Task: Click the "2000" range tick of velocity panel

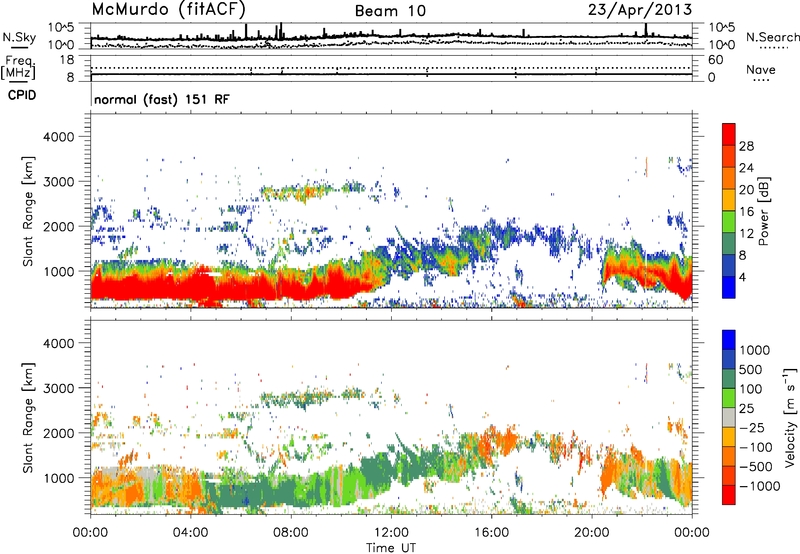Action: pos(58,433)
